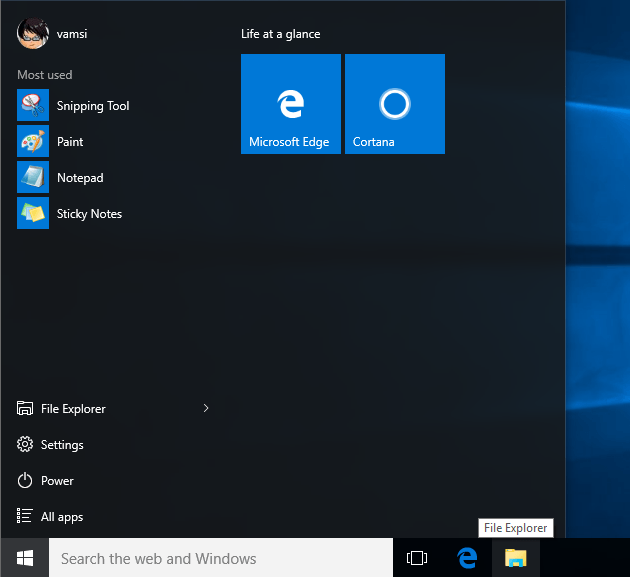Click the Most used label
Viewport: 630px width, 577px height.
45,75
